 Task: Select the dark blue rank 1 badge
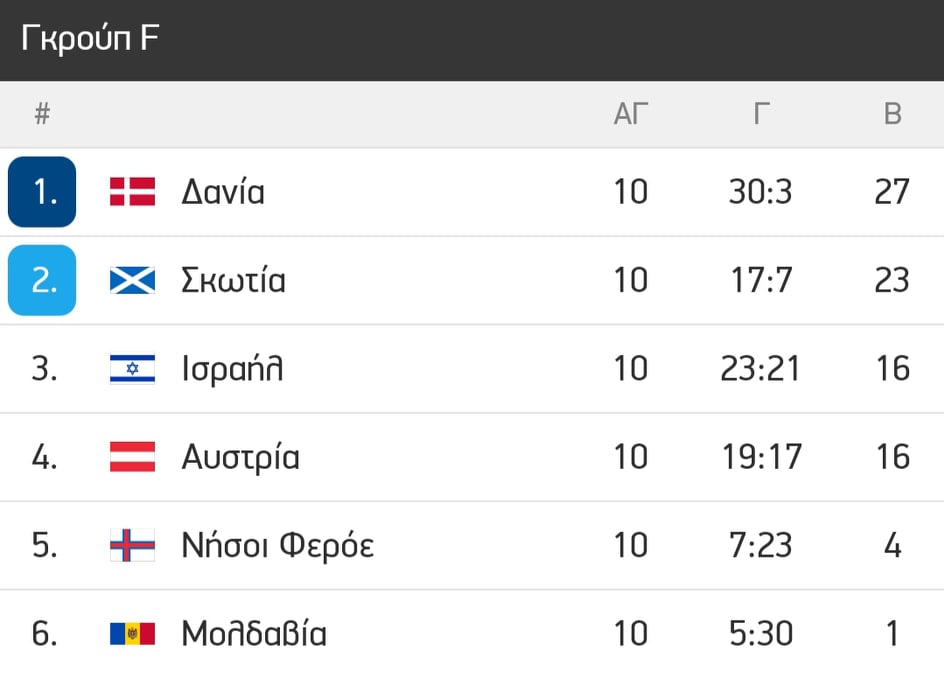click(x=42, y=191)
